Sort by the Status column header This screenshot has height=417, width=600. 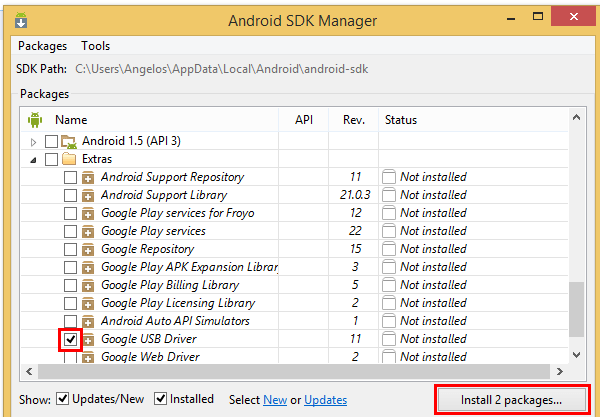401,120
